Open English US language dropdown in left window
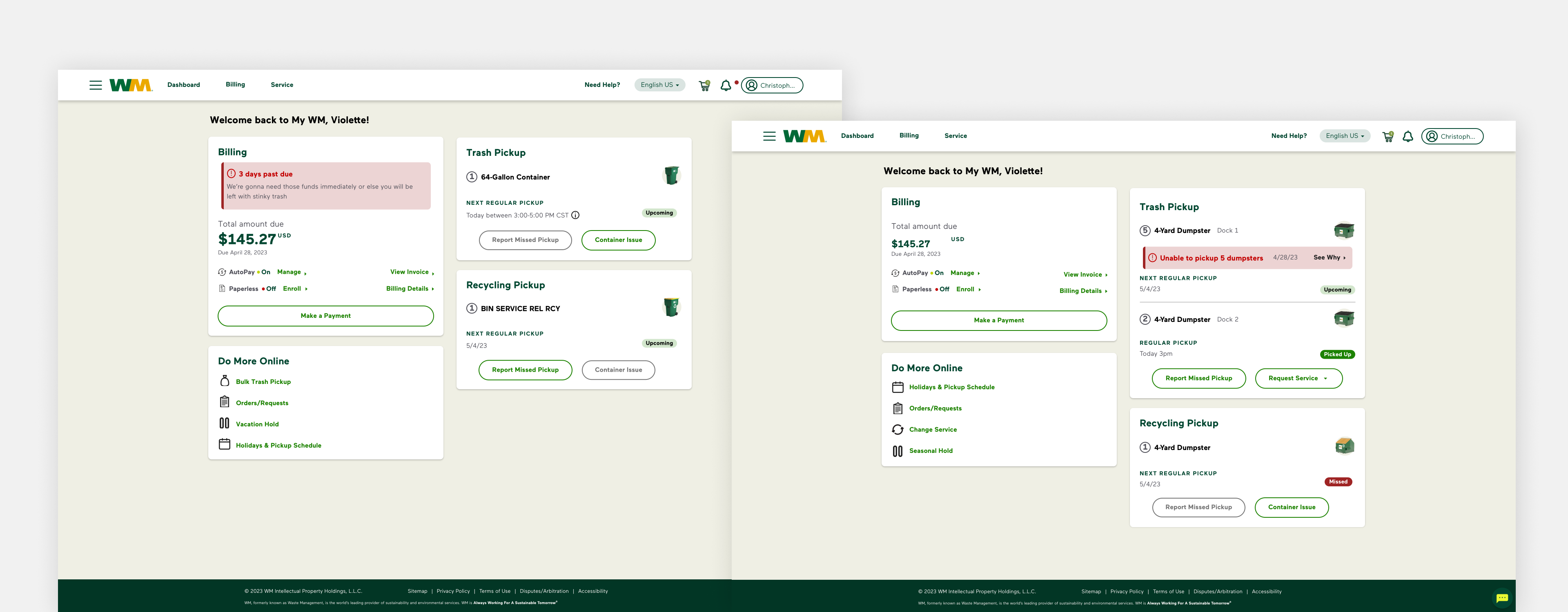The width and height of the screenshot is (1568, 612). point(660,85)
